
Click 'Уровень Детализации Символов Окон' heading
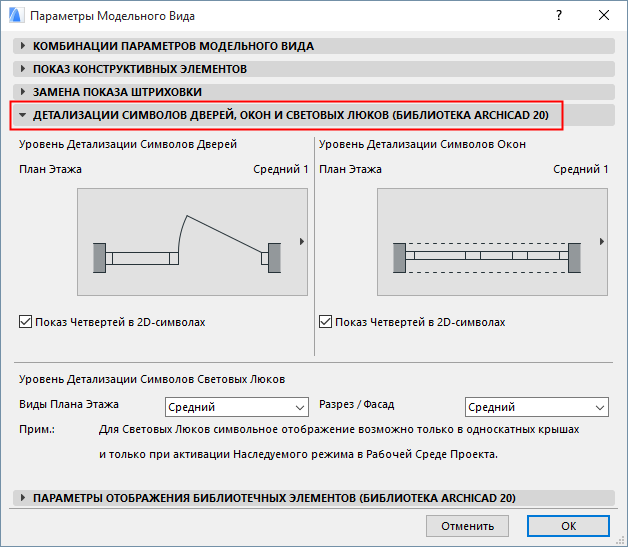click(422, 144)
